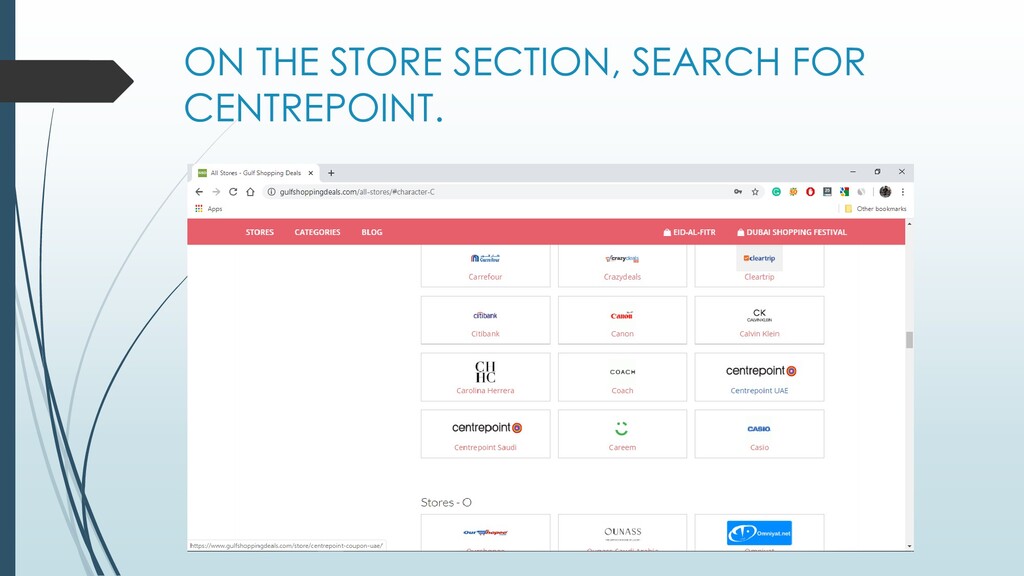Select the All Stores - Gulf Shopping Deals tab
The image size is (1024, 576).
(255, 173)
